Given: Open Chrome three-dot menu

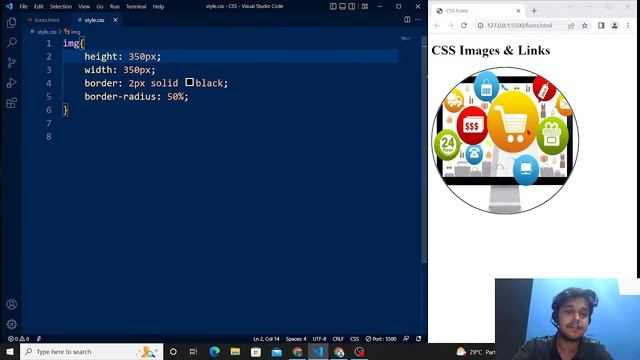Looking at the screenshot, I should pos(628,25).
